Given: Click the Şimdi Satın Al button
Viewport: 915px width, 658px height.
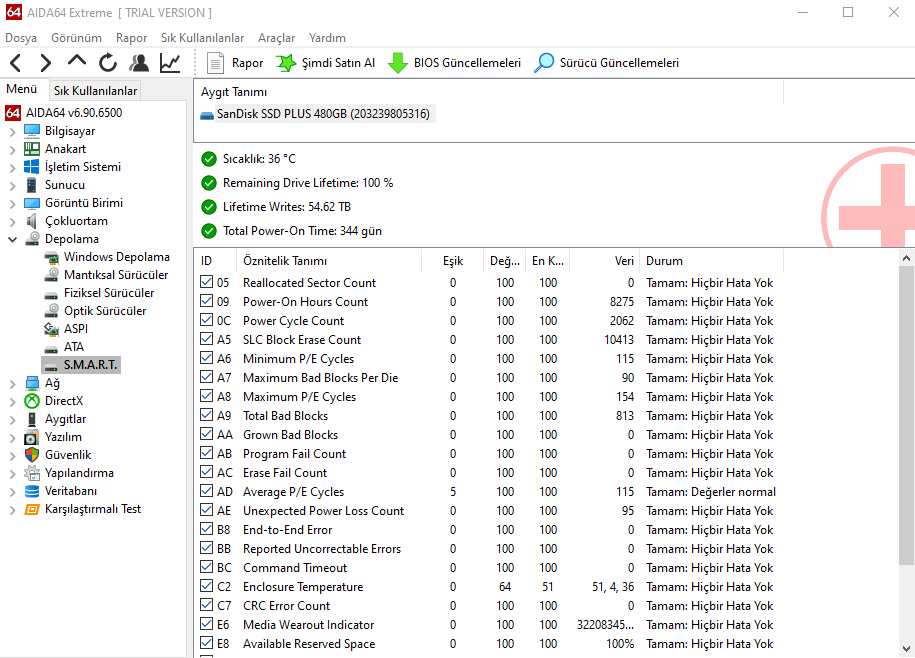Looking at the screenshot, I should tap(325, 63).
